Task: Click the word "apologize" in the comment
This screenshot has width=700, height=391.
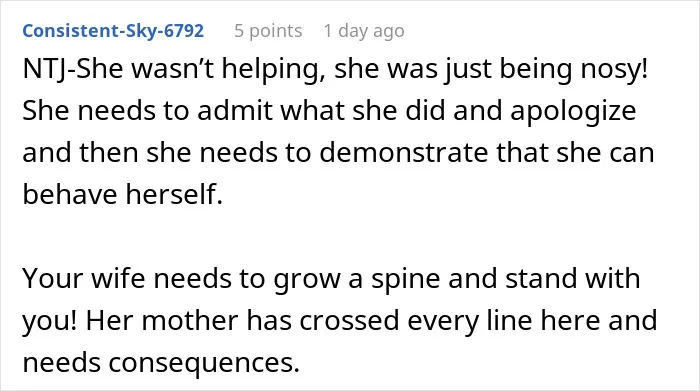Action: pos(573,110)
